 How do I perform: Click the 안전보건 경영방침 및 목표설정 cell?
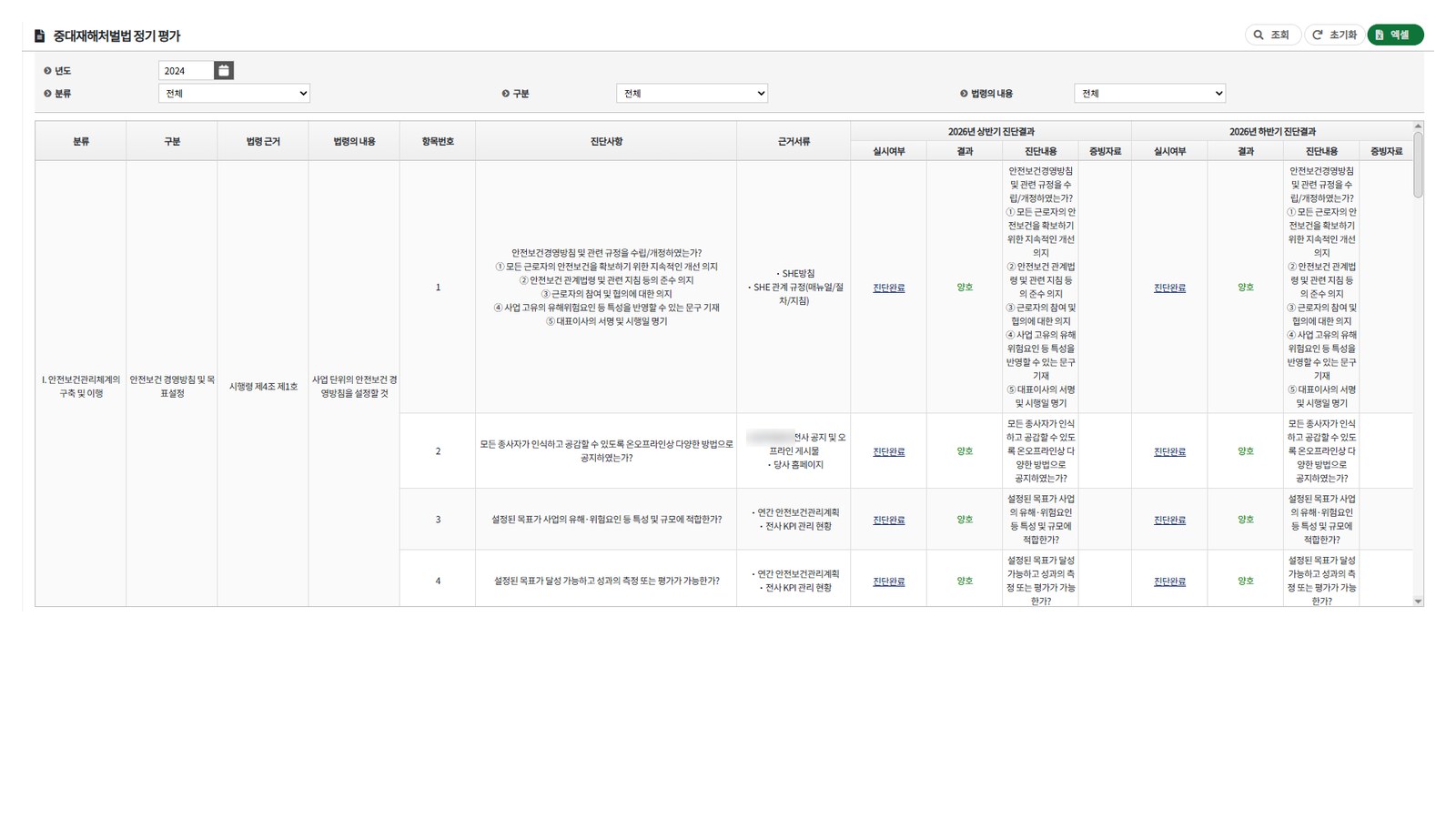tap(172, 387)
